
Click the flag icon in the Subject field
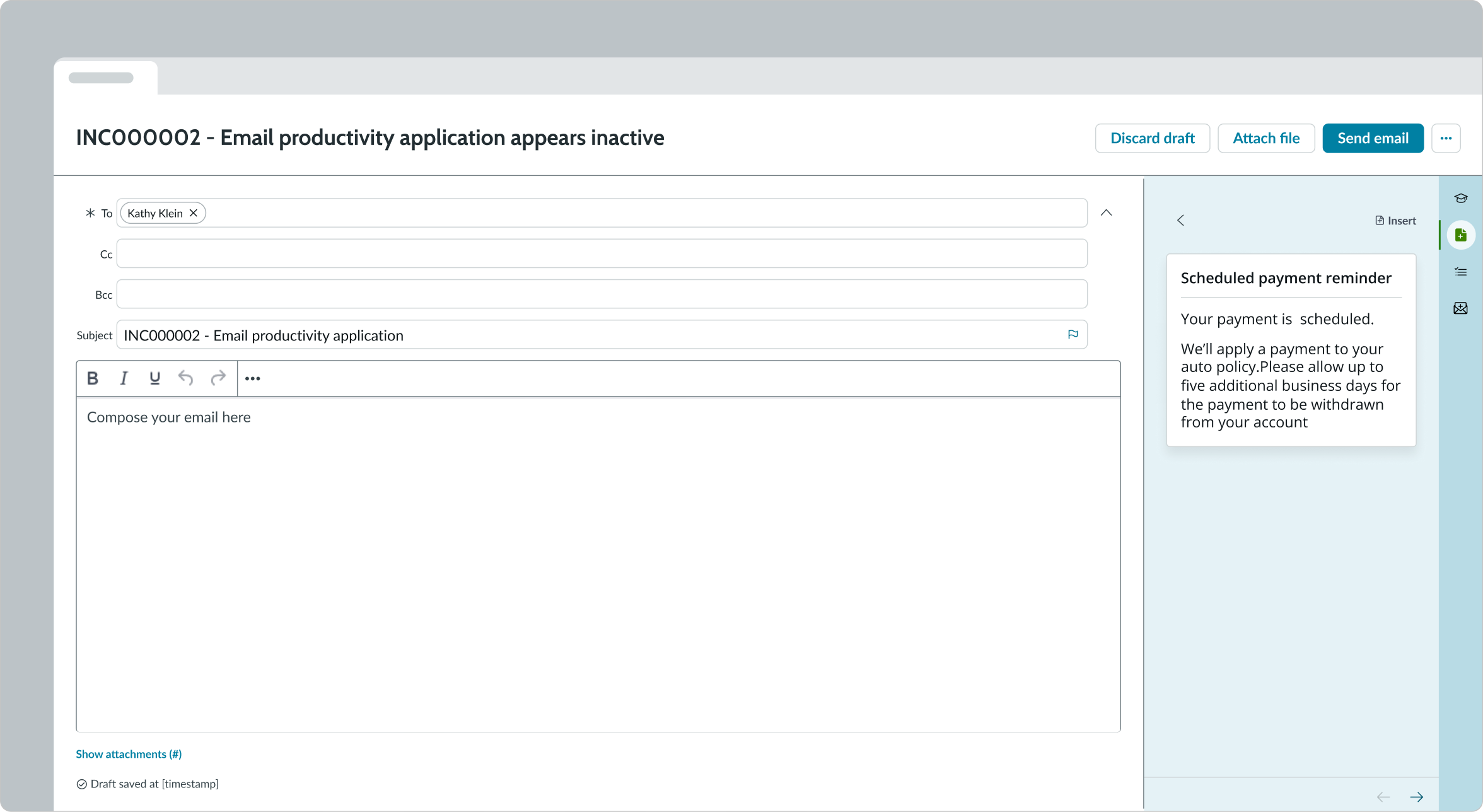click(1073, 335)
